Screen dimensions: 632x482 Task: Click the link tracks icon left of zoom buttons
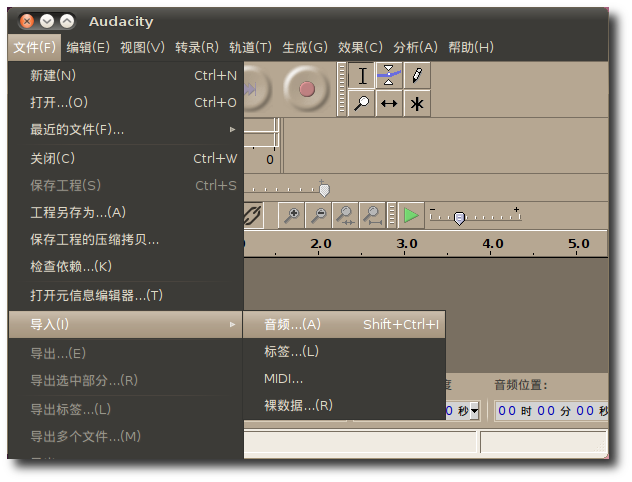click(253, 216)
